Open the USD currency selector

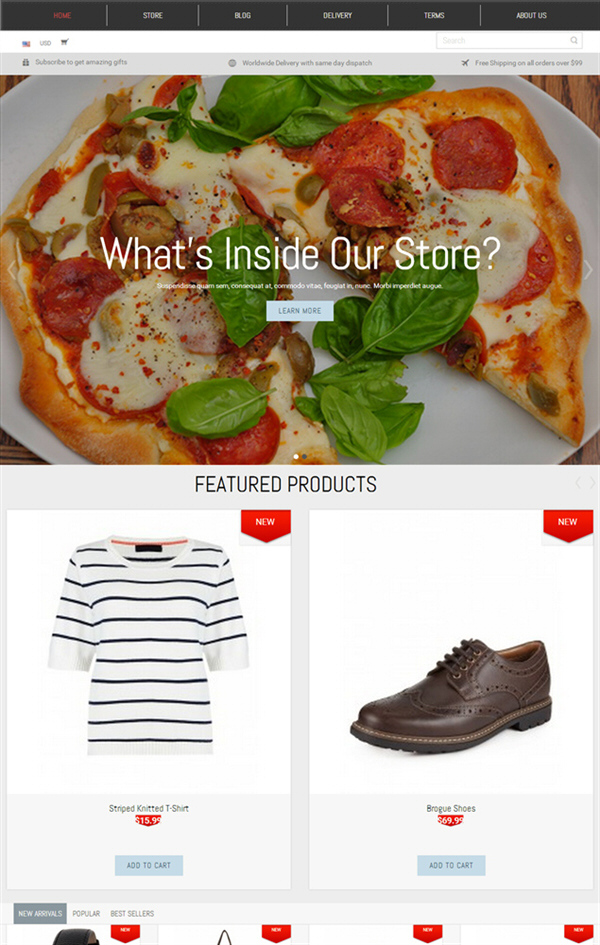click(x=45, y=43)
